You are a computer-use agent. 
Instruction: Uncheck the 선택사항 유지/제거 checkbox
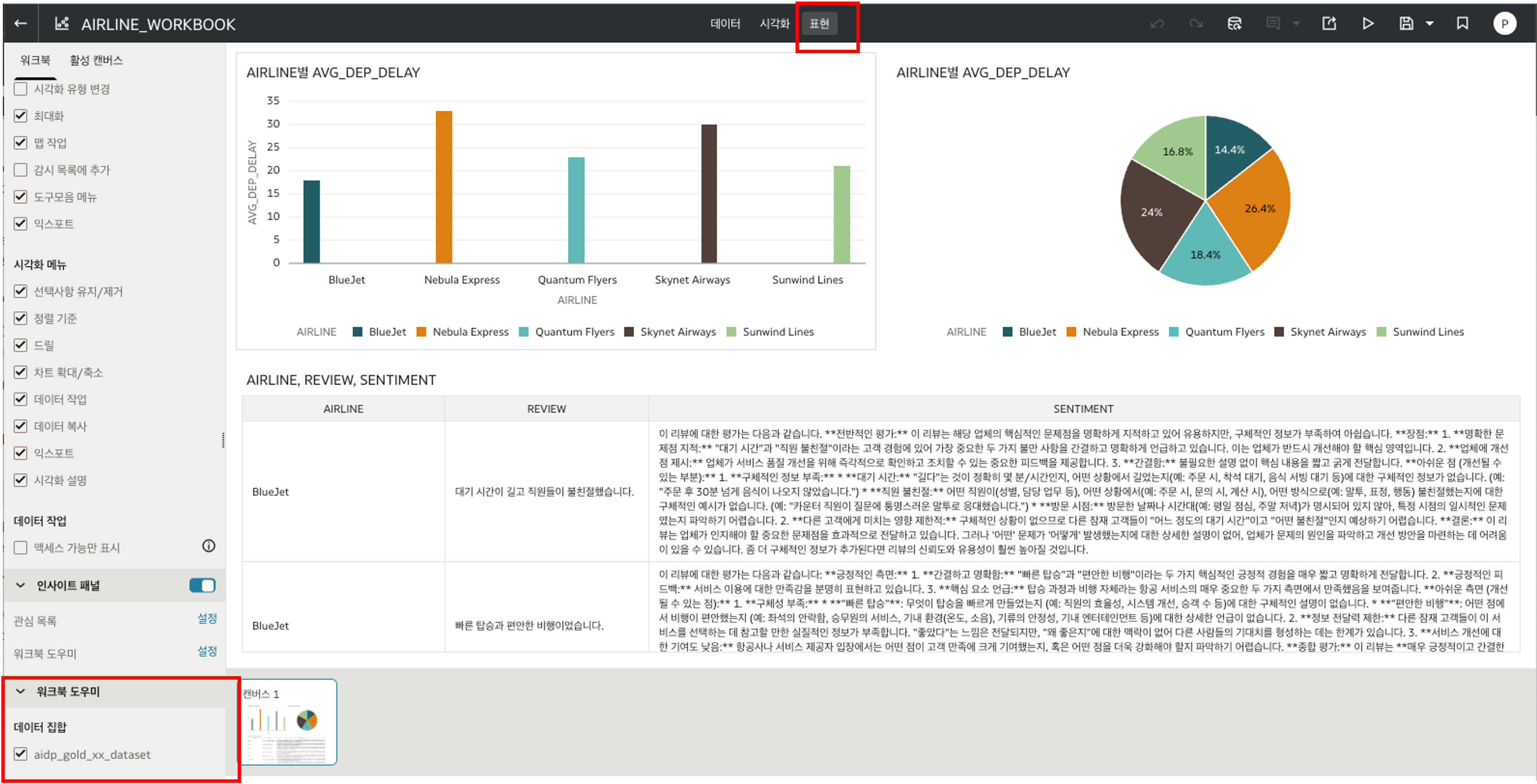click(x=21, y=292)
